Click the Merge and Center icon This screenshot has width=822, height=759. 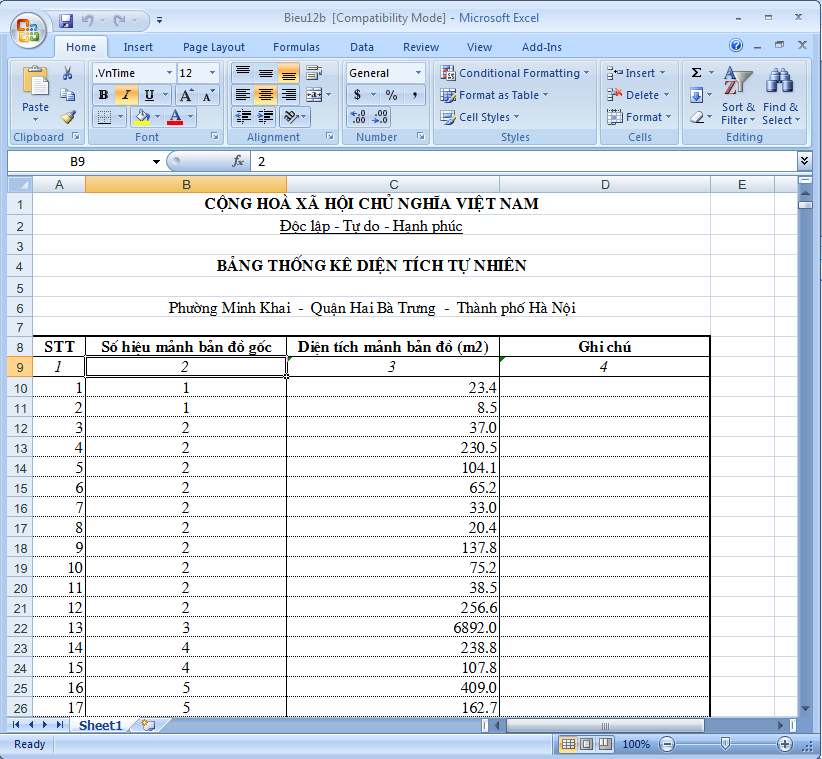(314, 95)
